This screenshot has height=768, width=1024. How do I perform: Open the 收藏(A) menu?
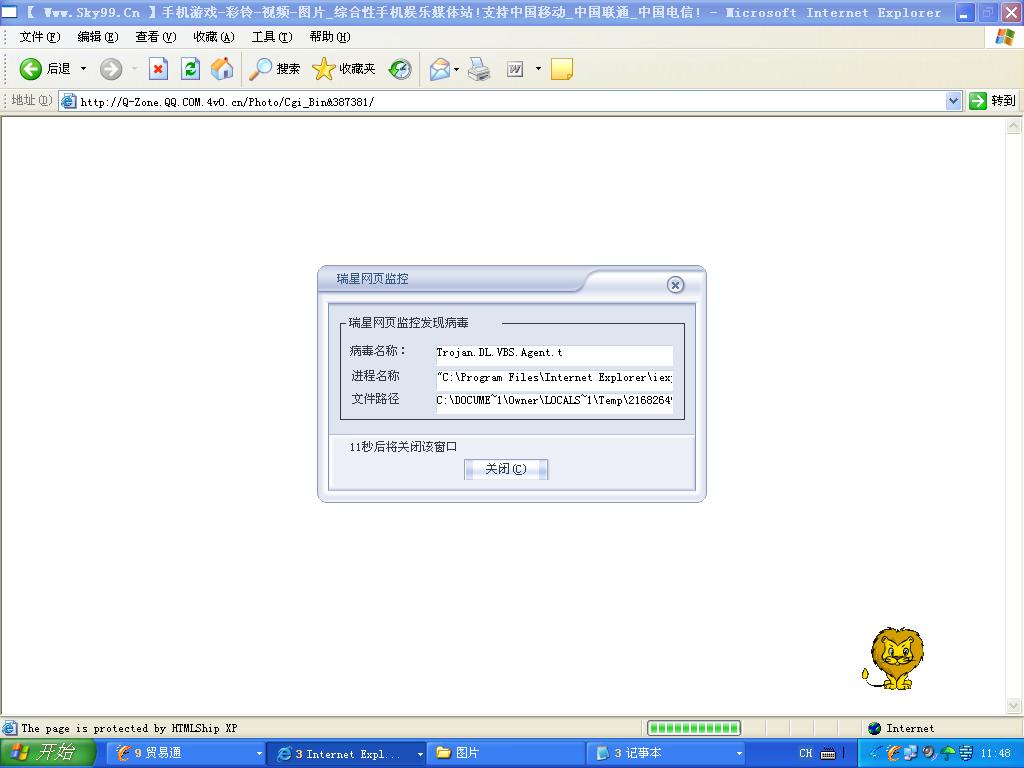tap(214, 37)
